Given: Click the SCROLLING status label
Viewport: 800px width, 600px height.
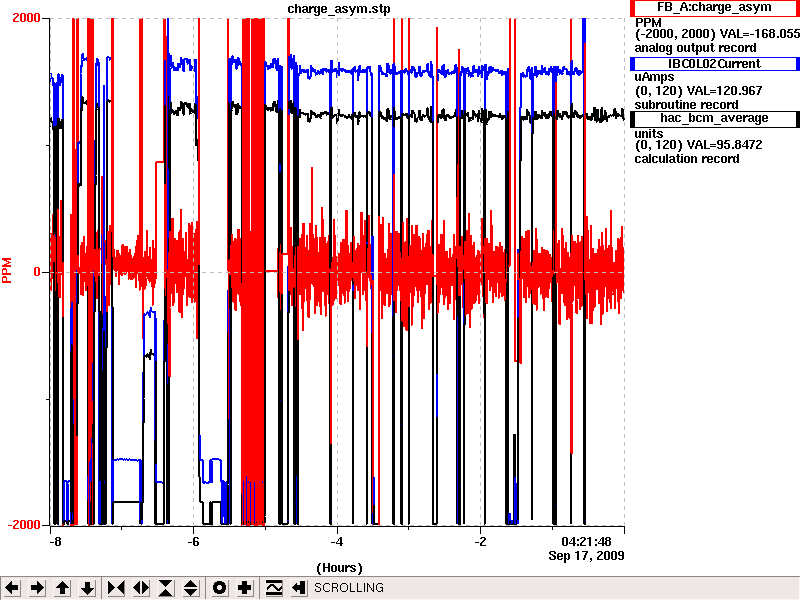Looking at the screenshot, I should coord(349,588).
